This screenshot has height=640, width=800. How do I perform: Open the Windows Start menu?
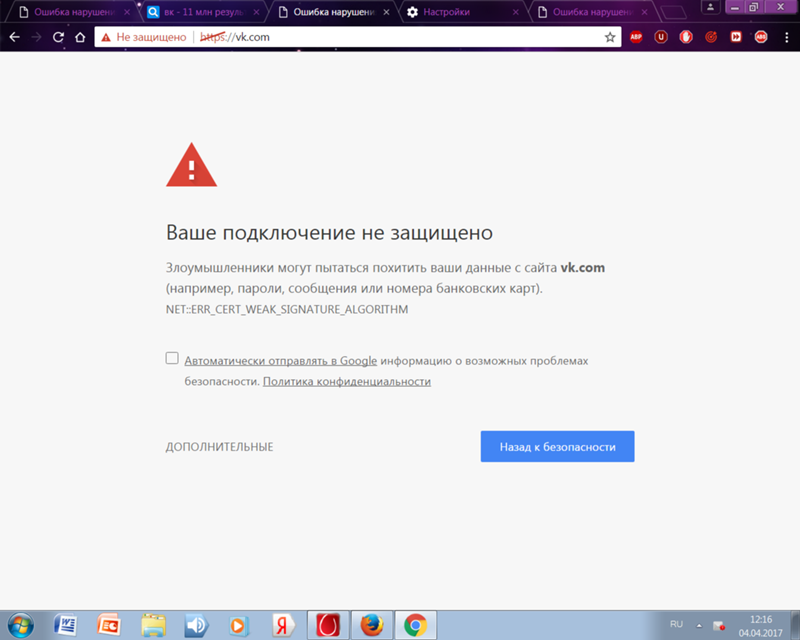tap(20, 625)
